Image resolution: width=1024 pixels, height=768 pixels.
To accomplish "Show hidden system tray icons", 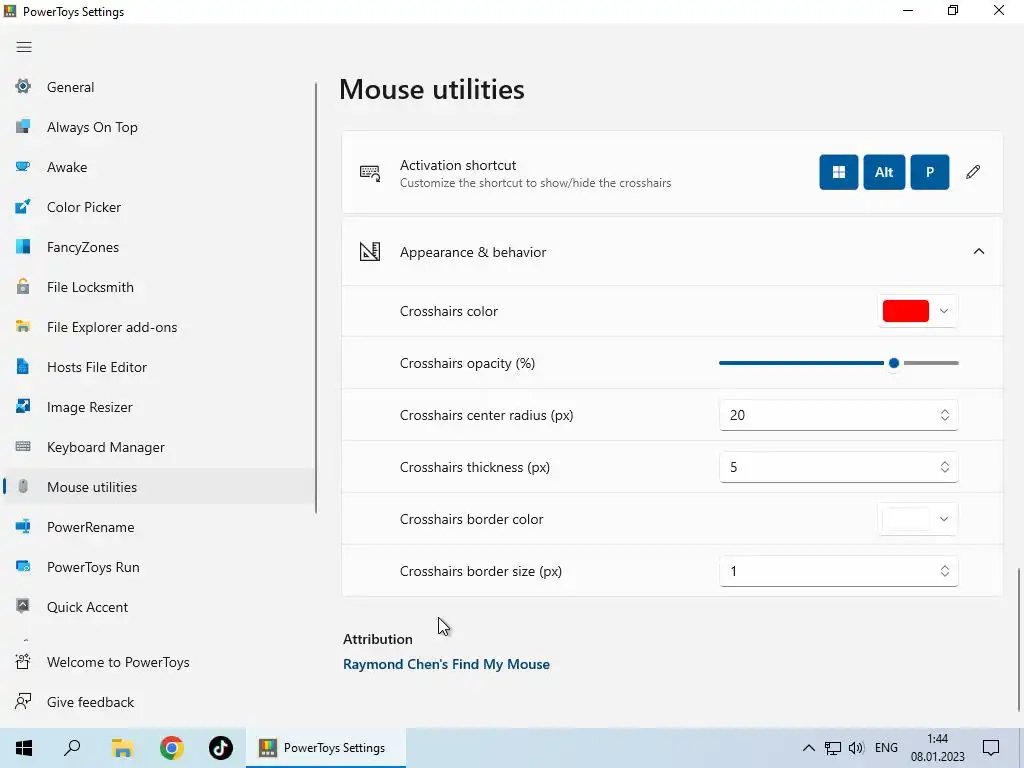I will tap(808, 748).
